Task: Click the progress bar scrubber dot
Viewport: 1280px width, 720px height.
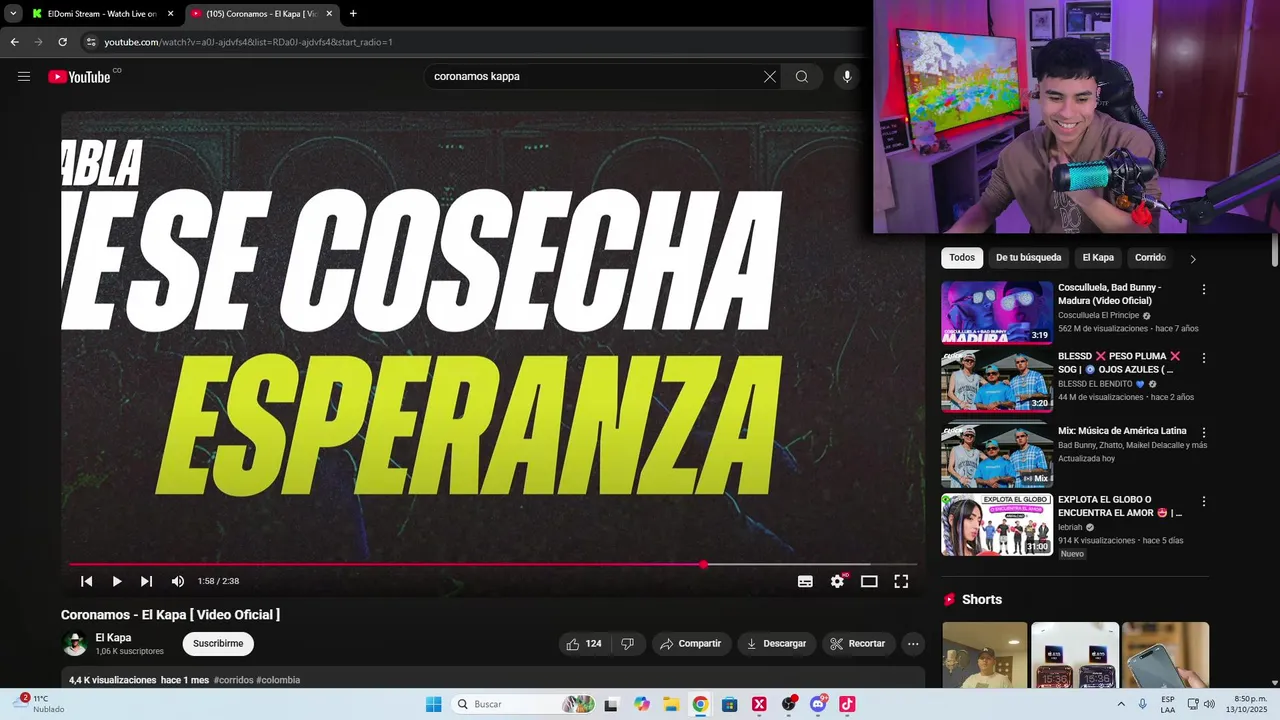Action: tap(703, 564)
